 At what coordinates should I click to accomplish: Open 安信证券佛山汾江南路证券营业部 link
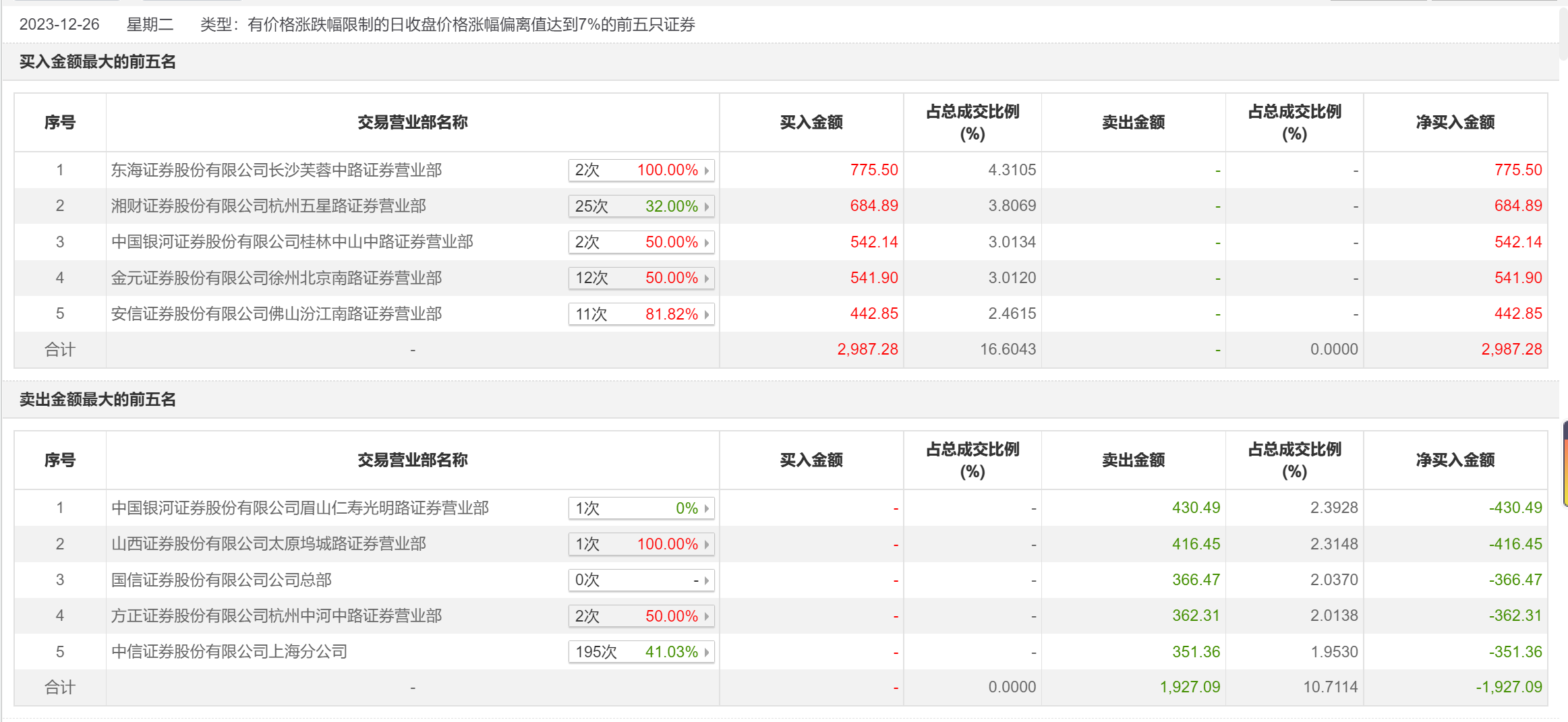pyautogui.click(x=277, y=313)
